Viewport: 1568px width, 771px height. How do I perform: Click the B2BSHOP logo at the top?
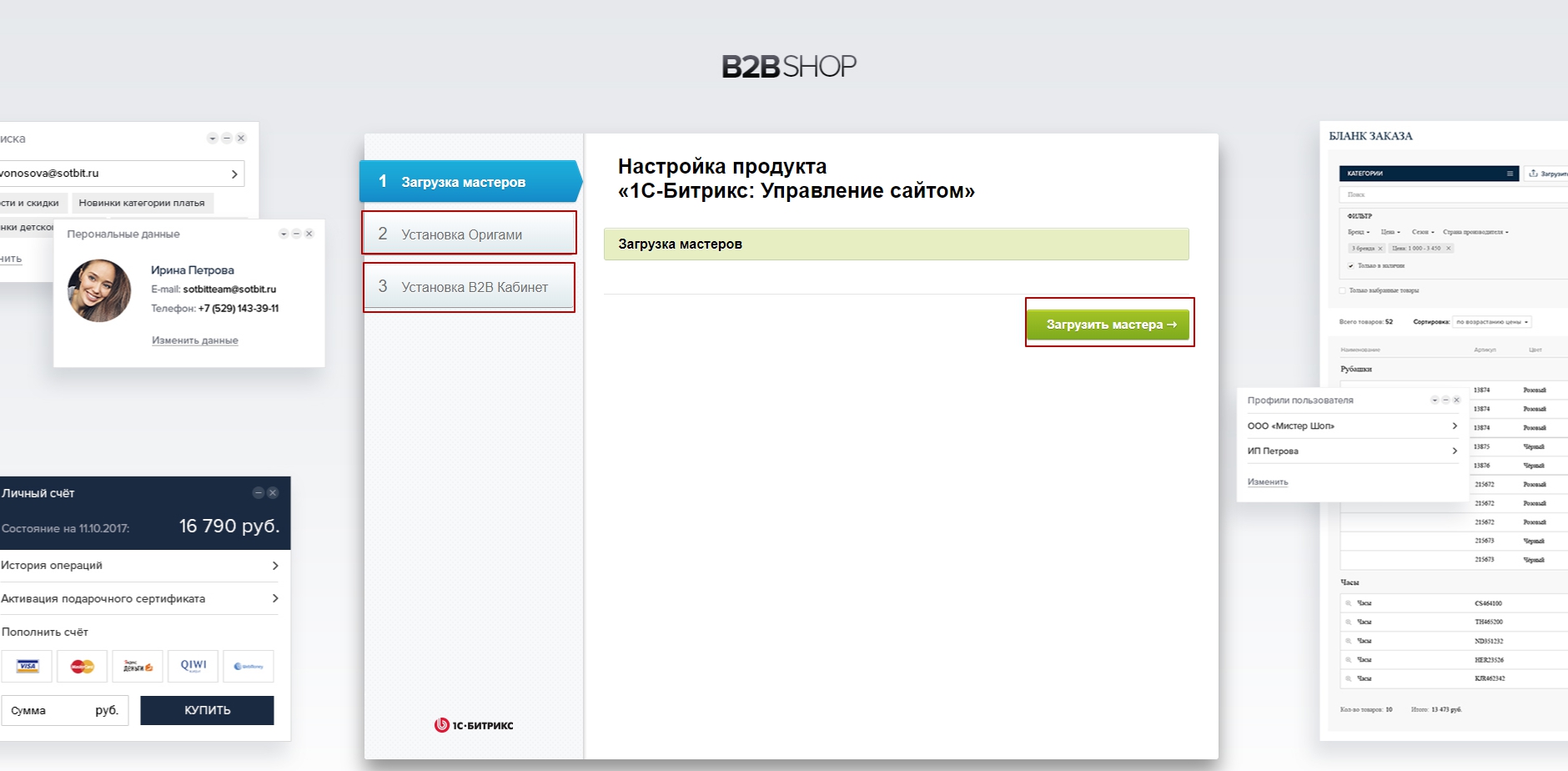coord(789,67)
